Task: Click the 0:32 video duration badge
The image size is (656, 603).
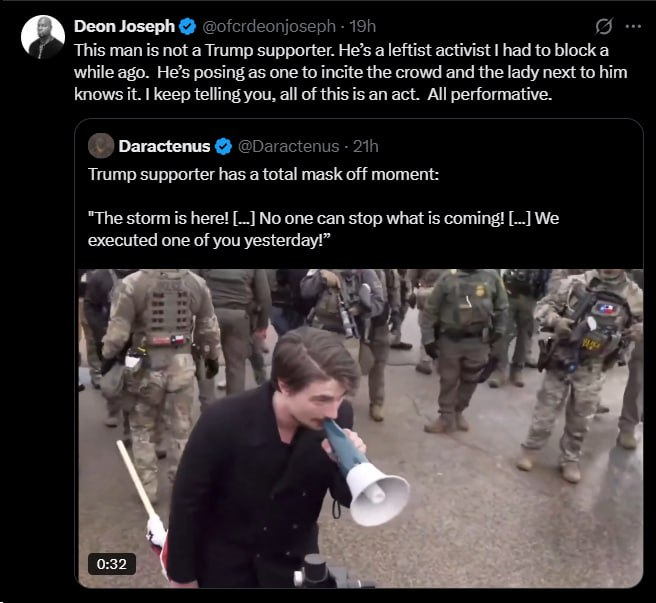Action: 111,564
